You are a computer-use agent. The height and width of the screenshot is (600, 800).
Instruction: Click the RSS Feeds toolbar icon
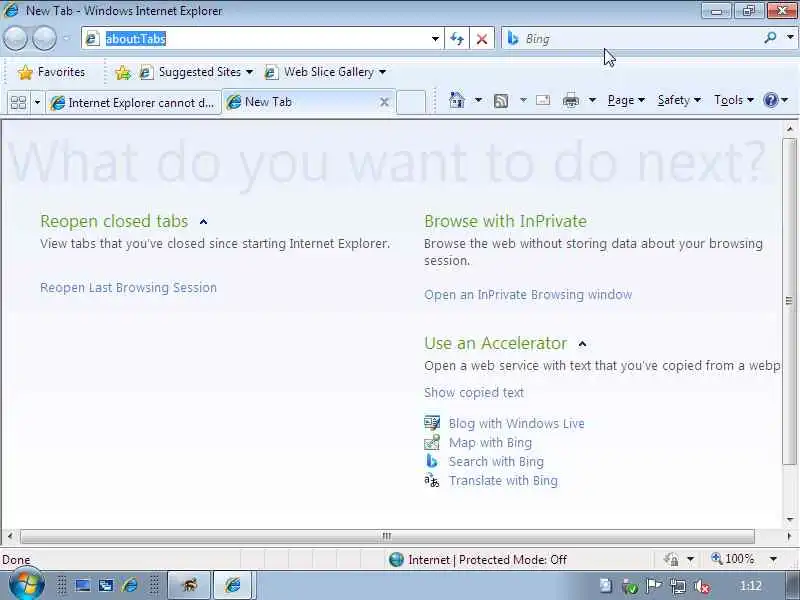click(501, 101)
